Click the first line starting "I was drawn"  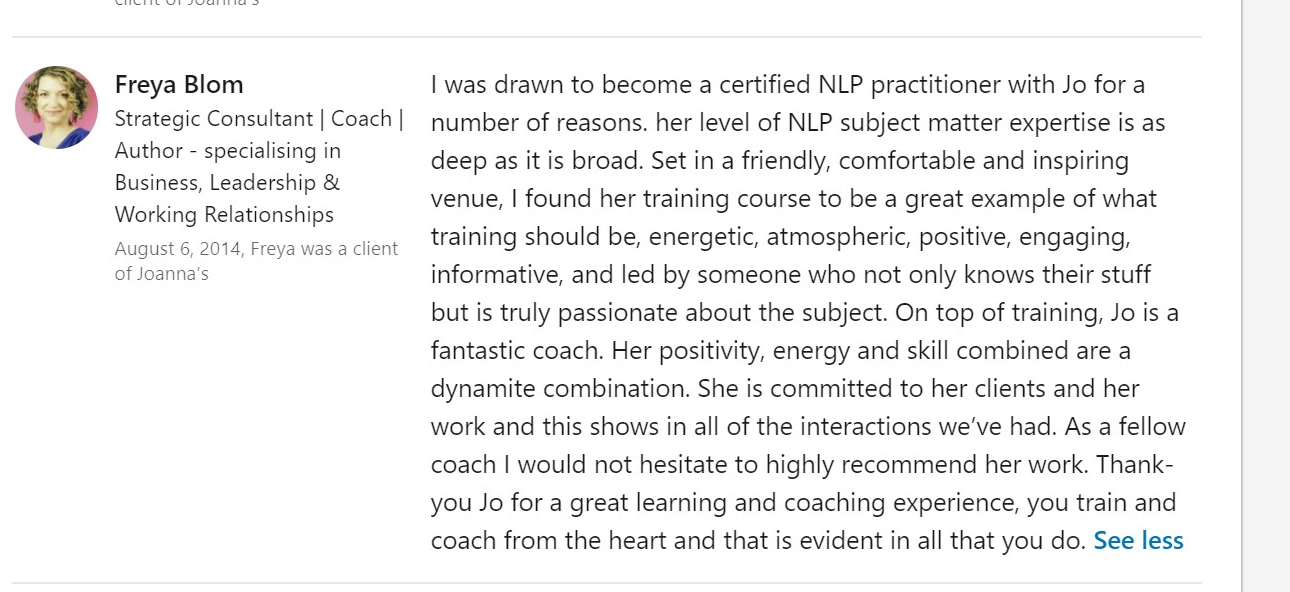tap(787, 85)
